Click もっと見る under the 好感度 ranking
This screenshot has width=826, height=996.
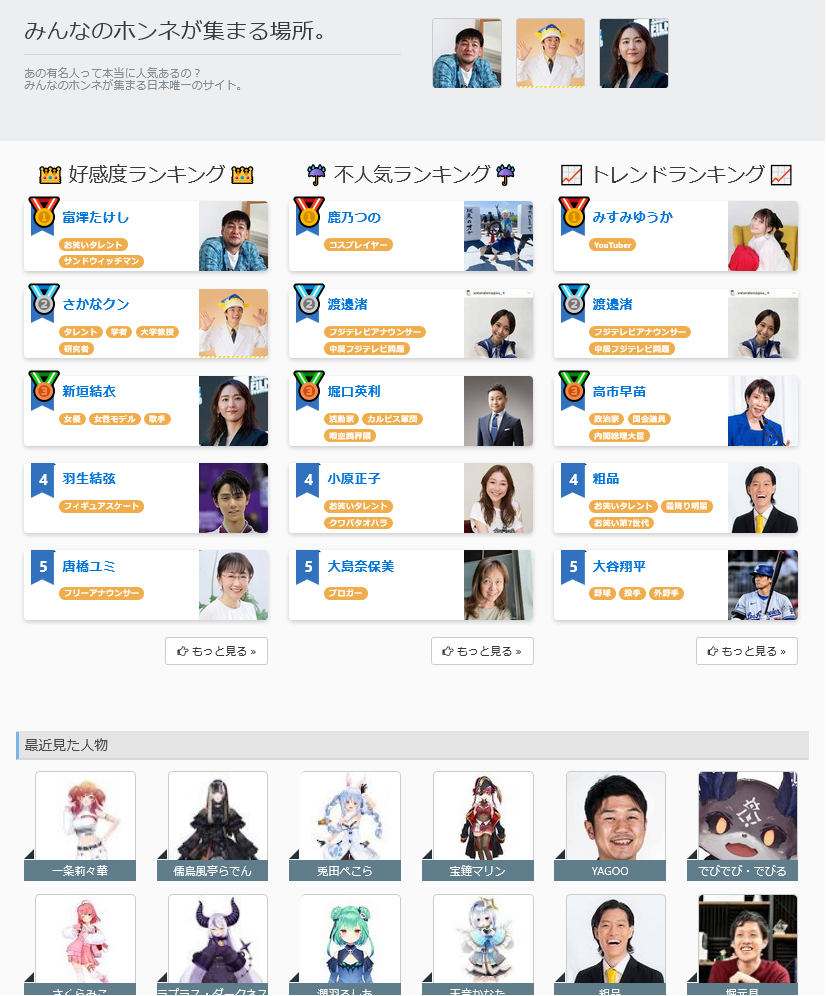coord(216,651)
